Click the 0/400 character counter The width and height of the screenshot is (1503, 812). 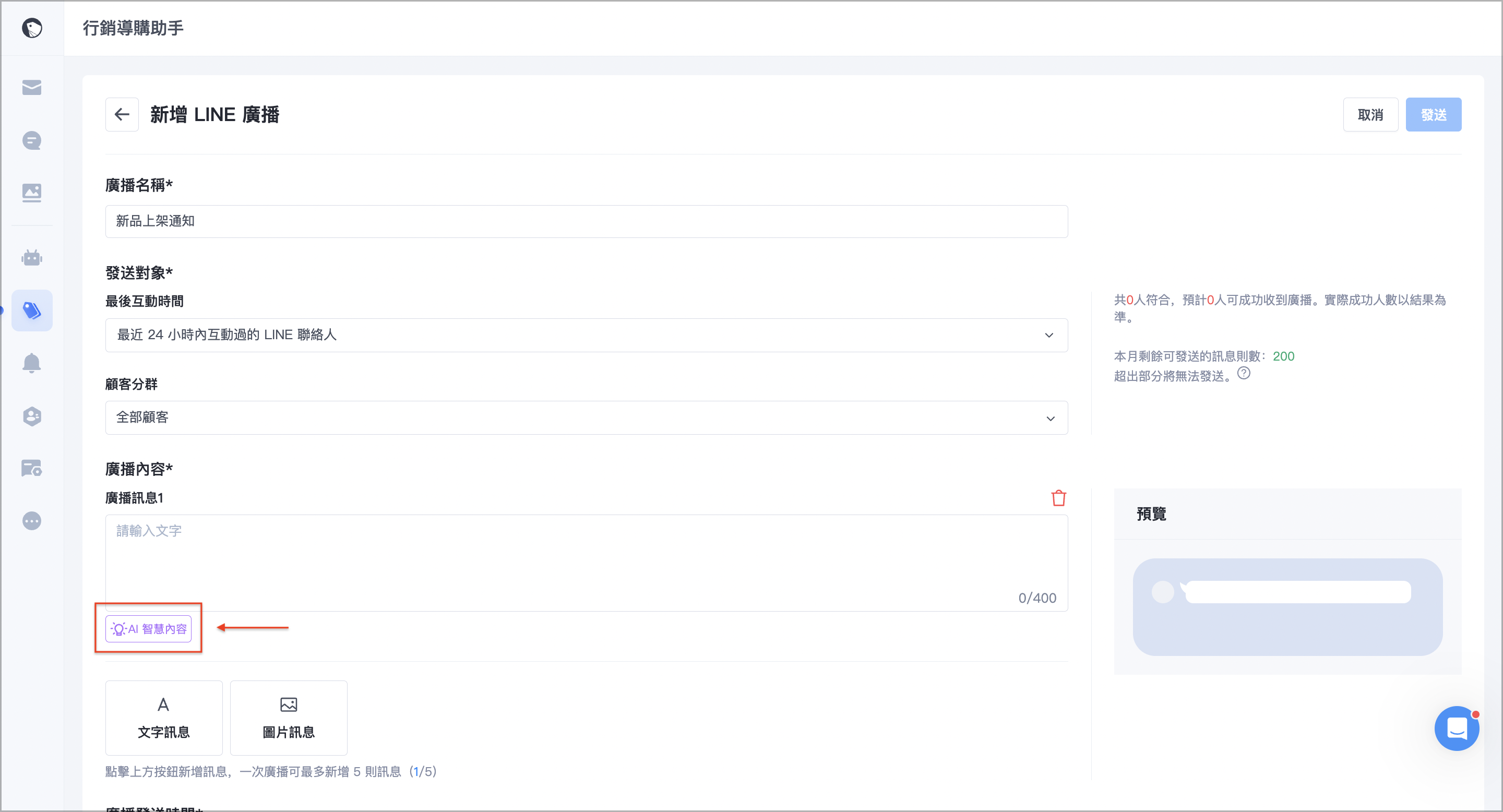pos(1037,598)
